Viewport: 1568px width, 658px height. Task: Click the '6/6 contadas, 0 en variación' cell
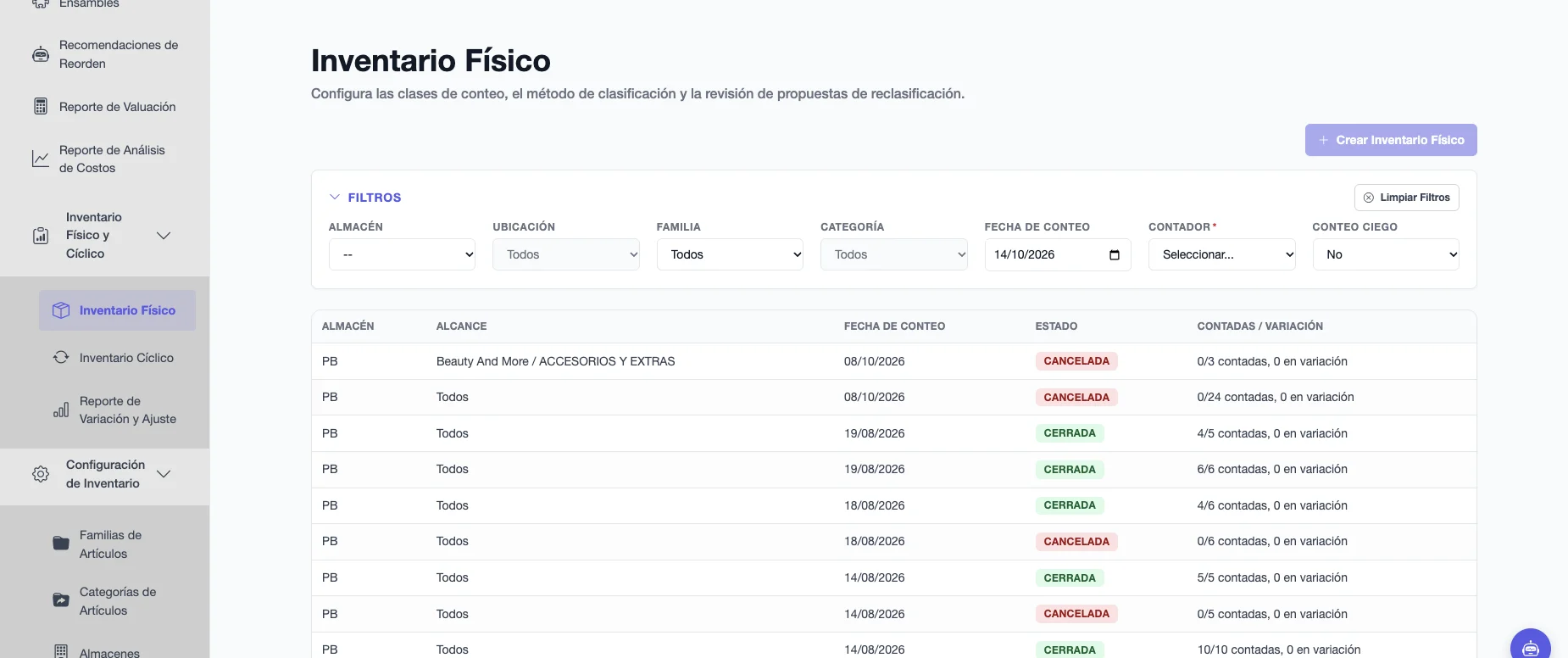coord(1272,469)
